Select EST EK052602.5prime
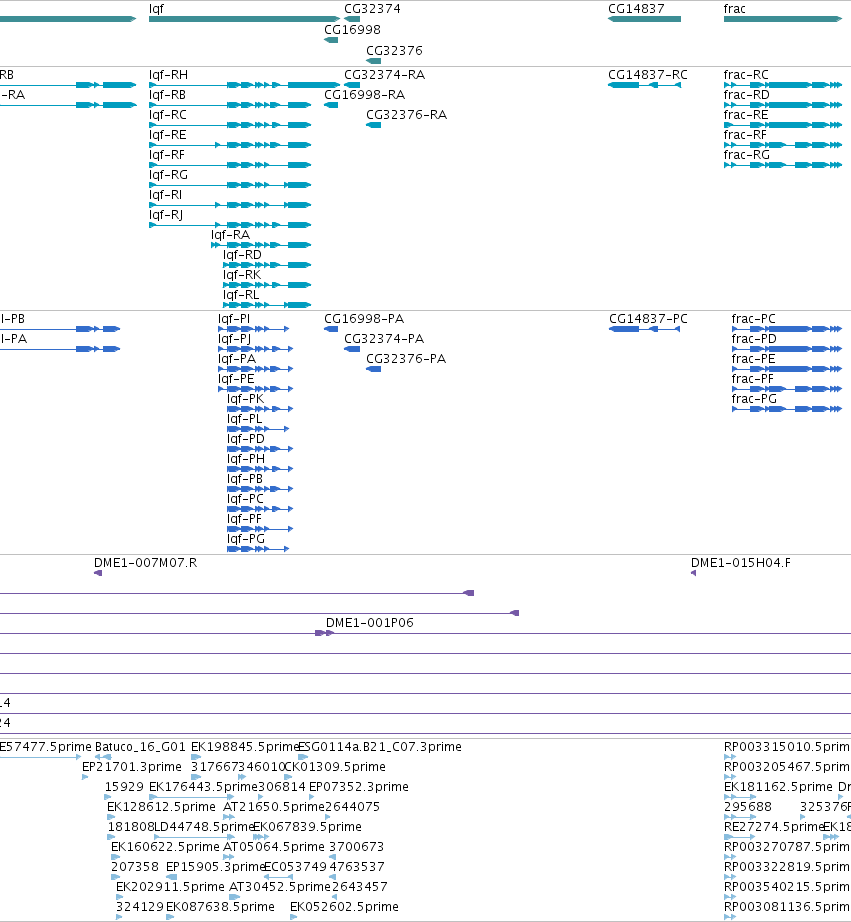Screen dimensions: 851x922 (344, 907)
